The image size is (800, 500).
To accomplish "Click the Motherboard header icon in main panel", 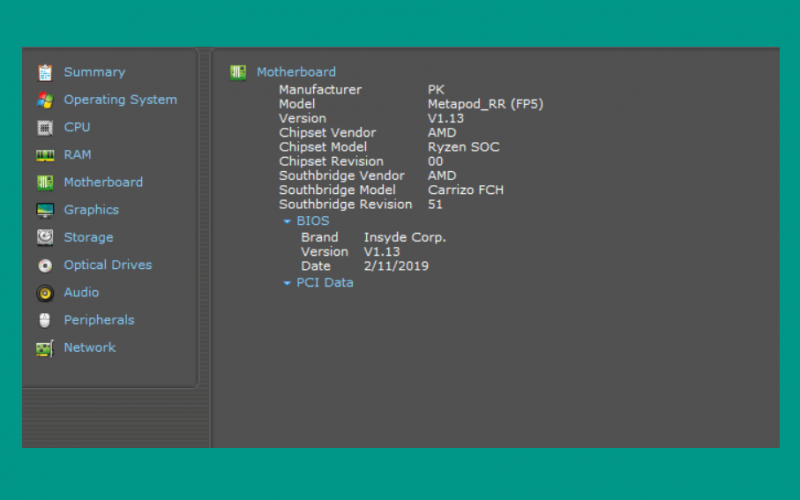I will (238, 72).
